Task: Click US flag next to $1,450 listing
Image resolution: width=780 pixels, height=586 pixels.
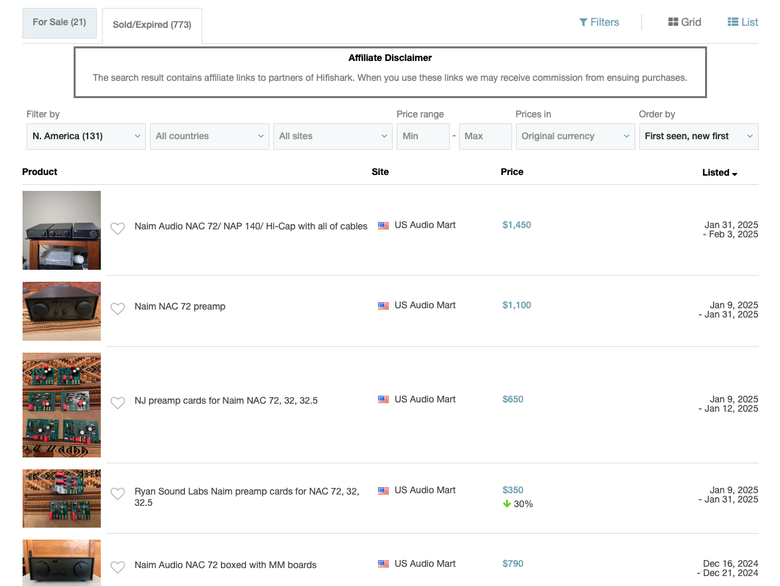Action: 383,225
